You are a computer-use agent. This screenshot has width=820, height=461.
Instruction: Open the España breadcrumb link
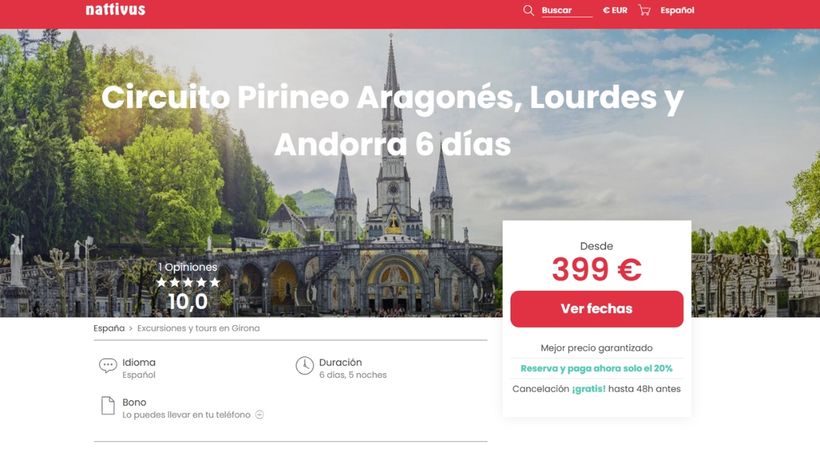click(109, 328)
